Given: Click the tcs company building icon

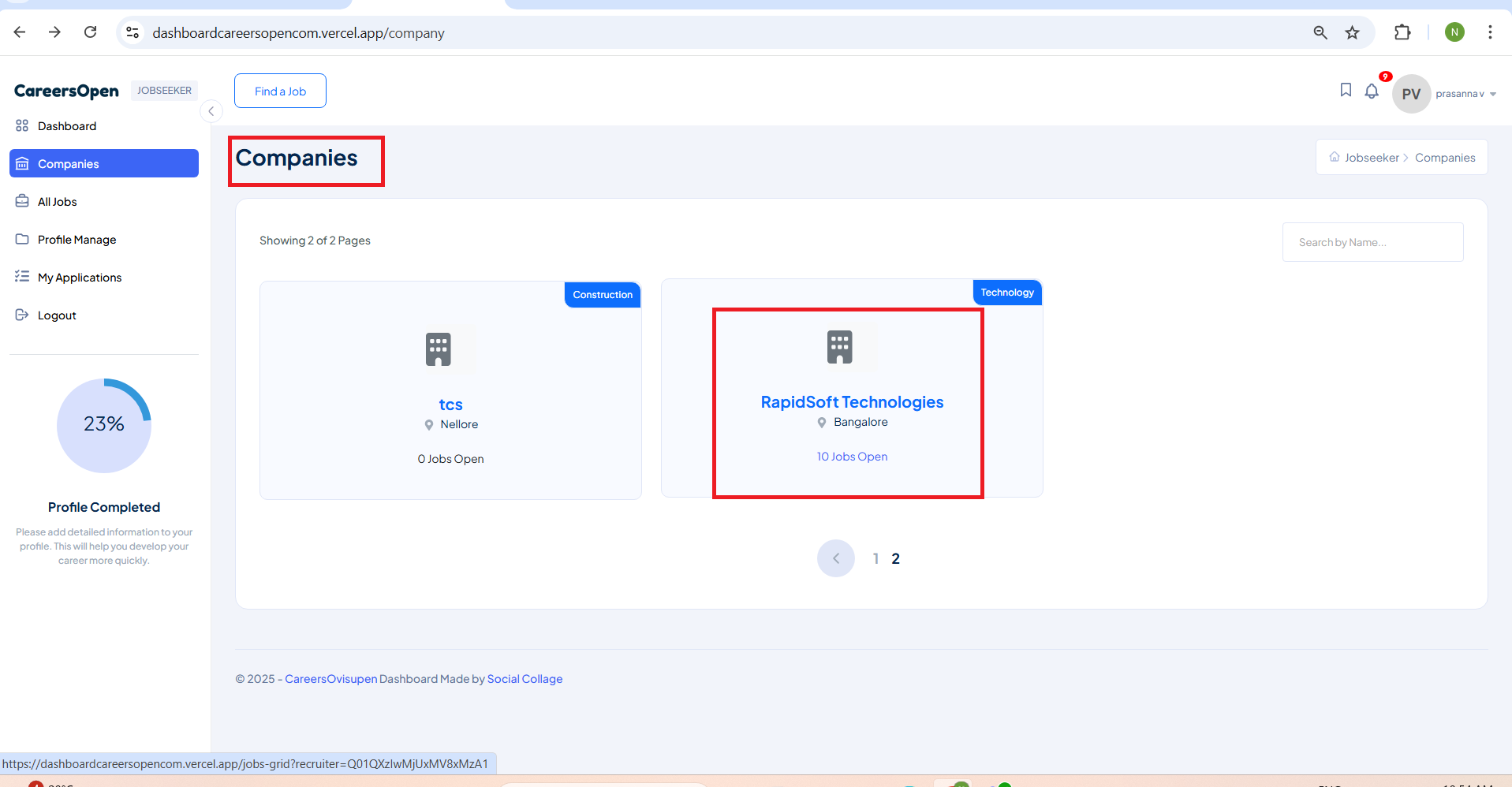Looking at the screenshot, I should click(x=439, y=349).
